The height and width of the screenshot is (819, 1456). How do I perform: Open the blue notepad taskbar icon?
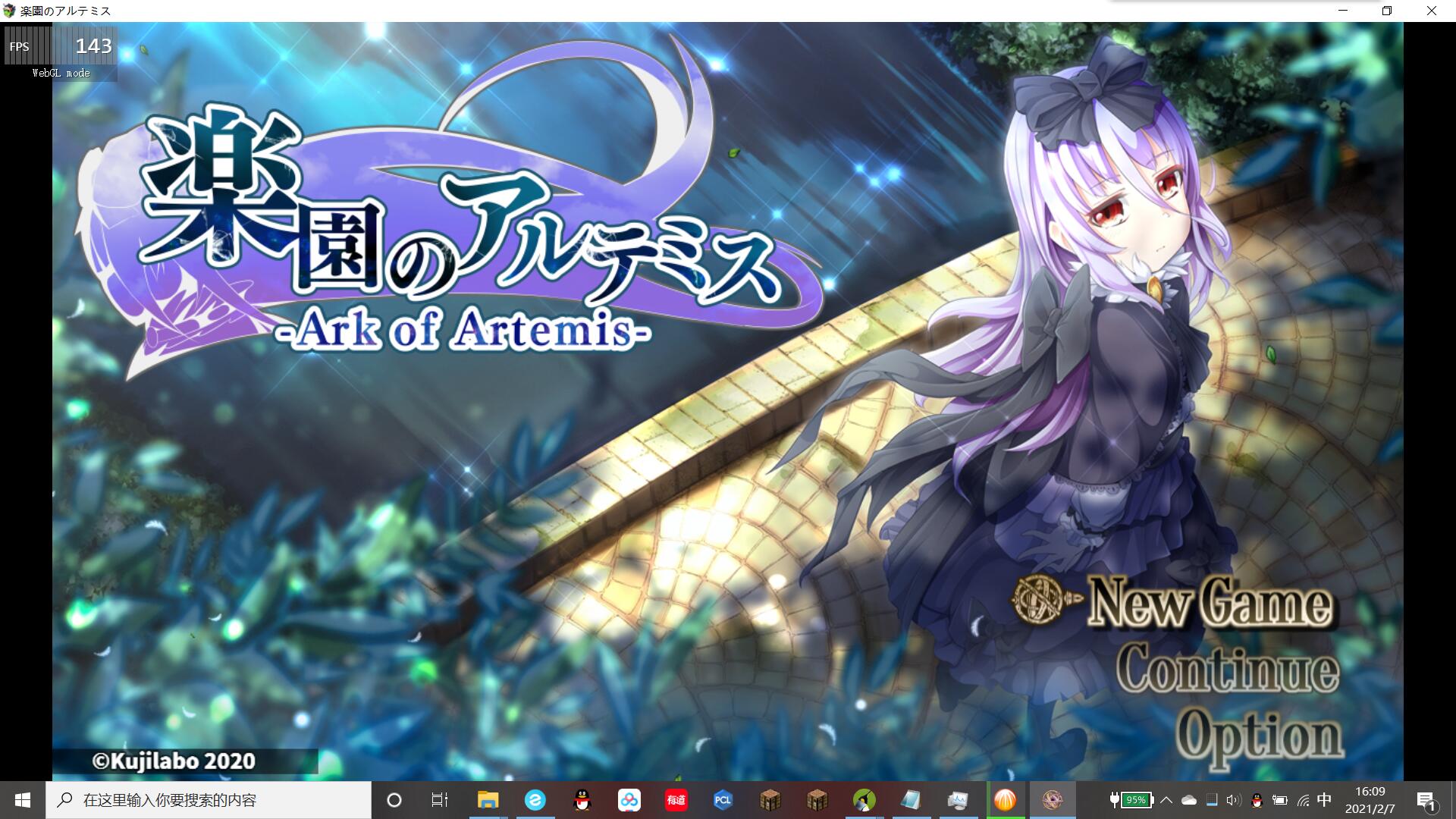pyautogui.click(x=911, y=800)
